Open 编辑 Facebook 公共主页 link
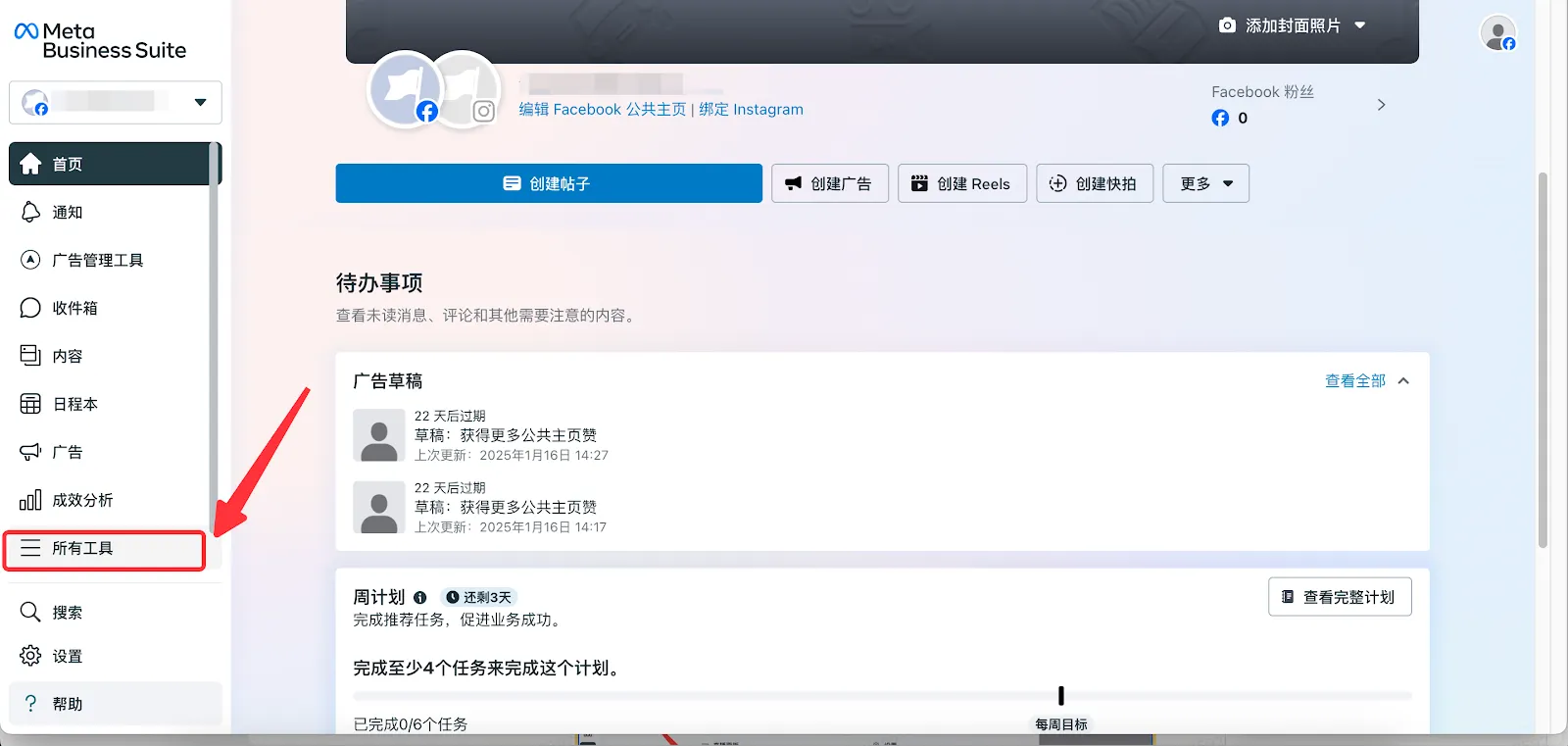Viewport: 1568px width, 746px height. pos(603,110)
